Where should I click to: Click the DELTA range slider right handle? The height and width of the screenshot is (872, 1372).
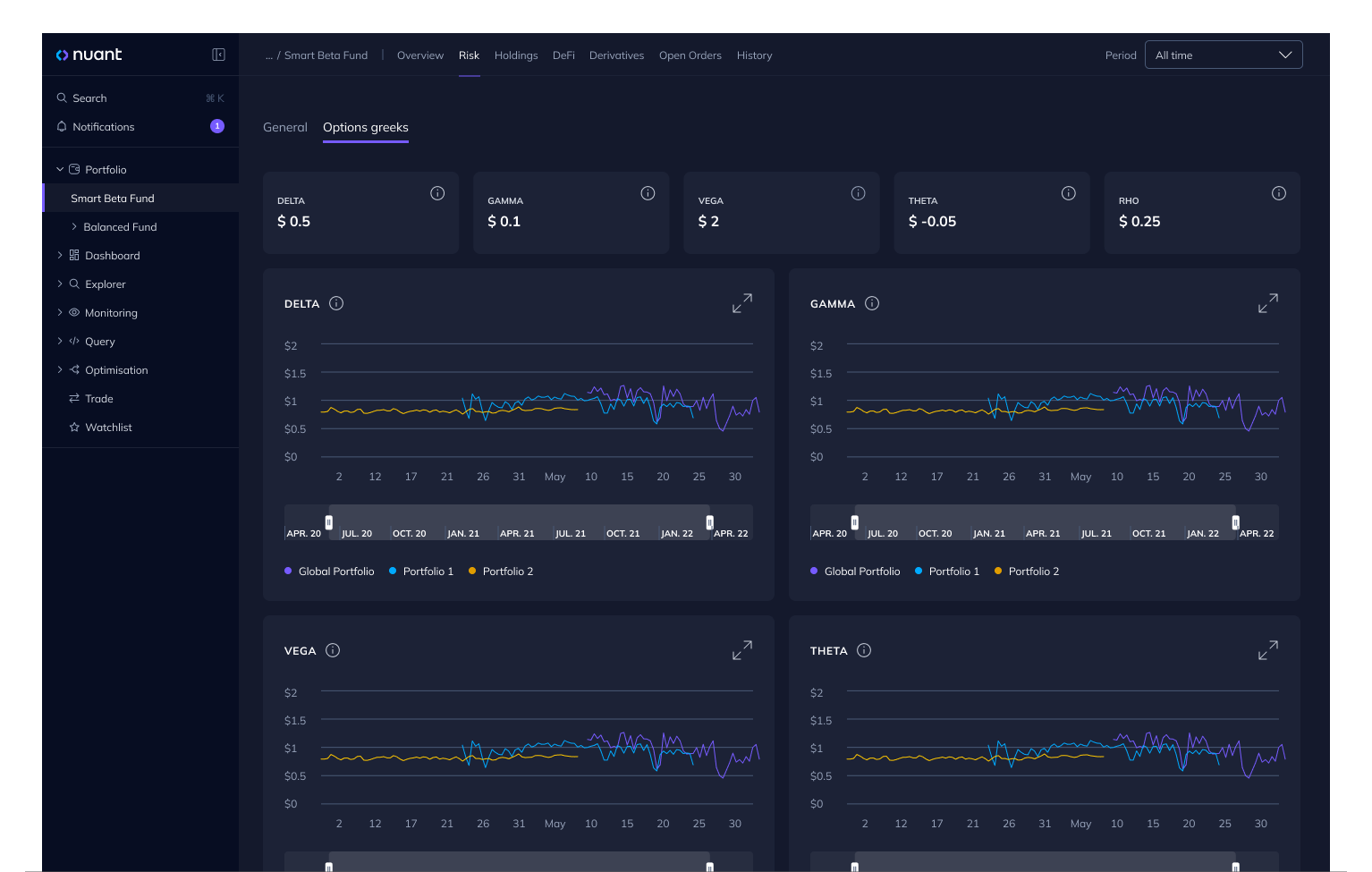pos(709,522)
